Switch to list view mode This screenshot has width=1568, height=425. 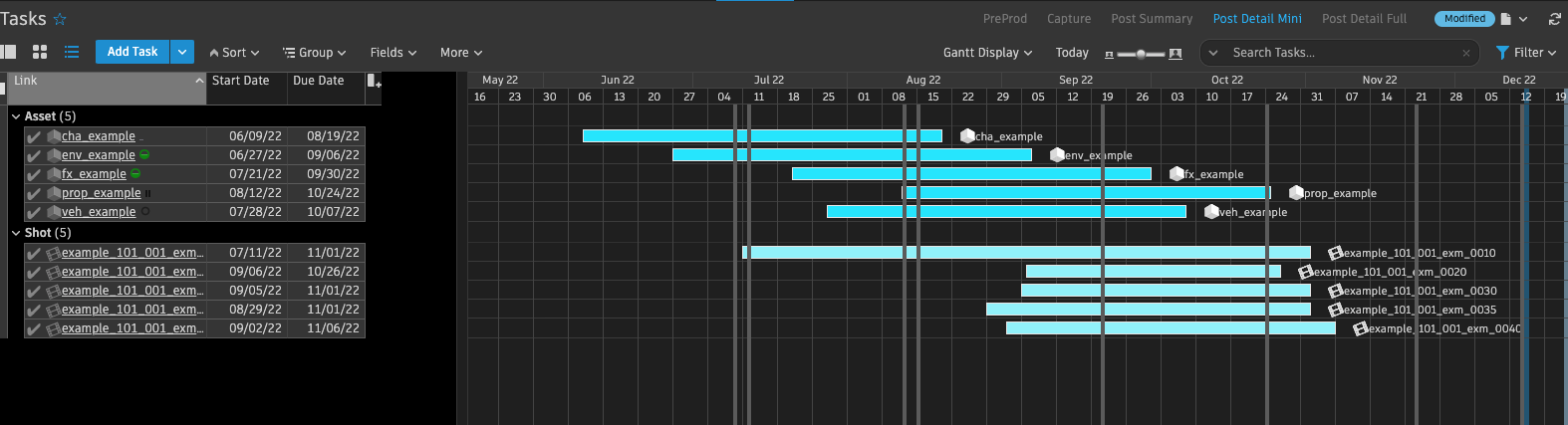(x=72, y=52)
